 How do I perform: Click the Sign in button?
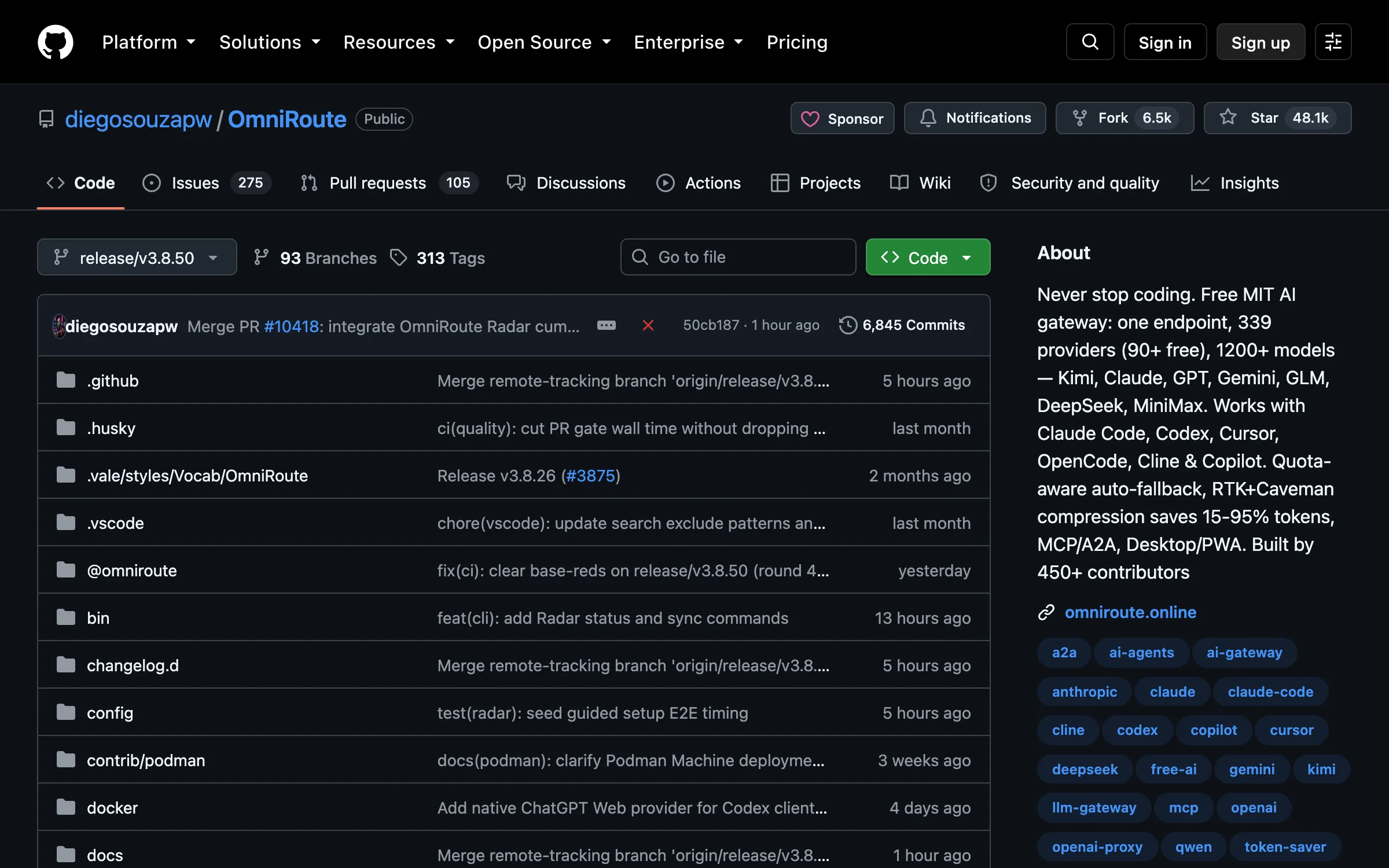click(1165, 42)
